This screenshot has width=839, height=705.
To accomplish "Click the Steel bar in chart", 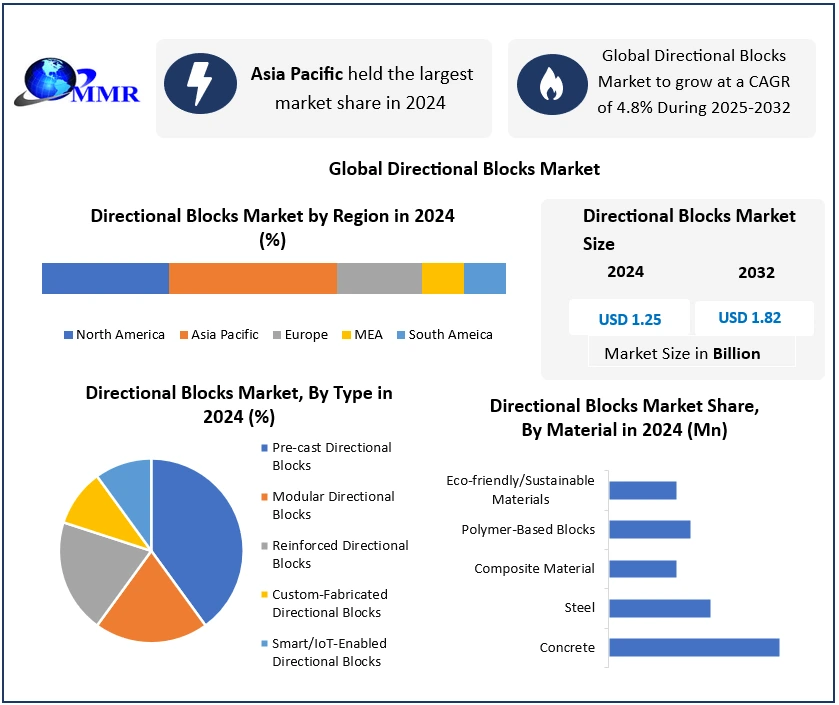I will point(659,608).
